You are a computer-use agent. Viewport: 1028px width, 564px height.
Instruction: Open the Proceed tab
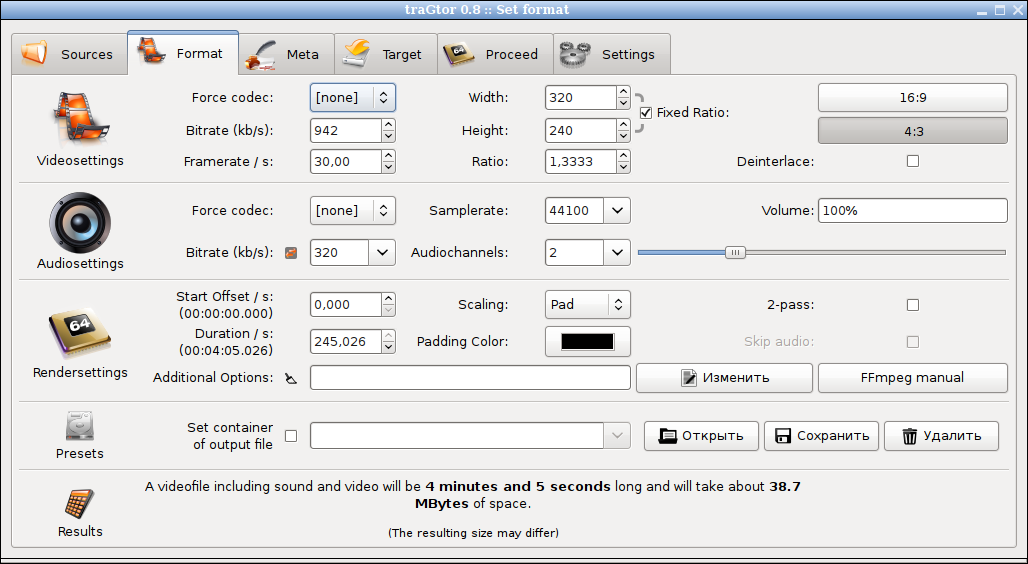click(495, 54)
